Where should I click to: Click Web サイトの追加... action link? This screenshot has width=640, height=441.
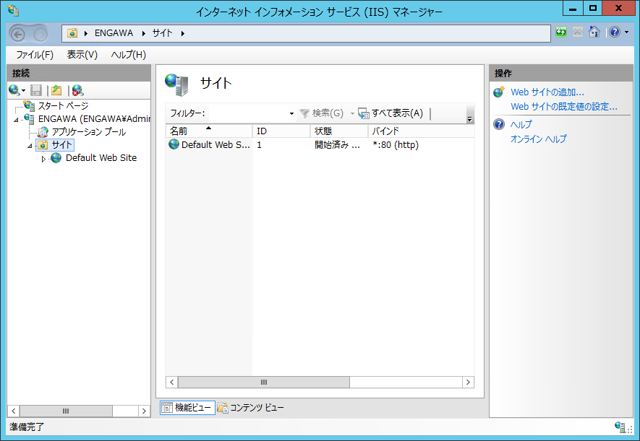click(547, 92)
